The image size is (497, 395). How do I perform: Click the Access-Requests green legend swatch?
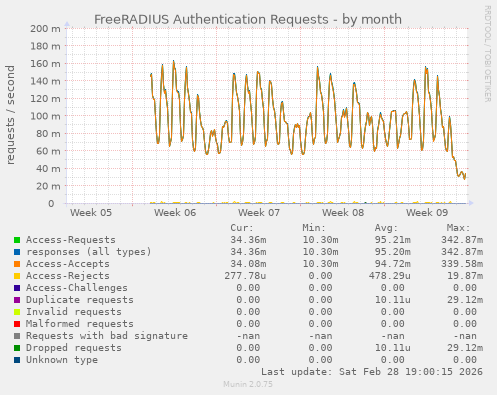click(x=17, y=240)
